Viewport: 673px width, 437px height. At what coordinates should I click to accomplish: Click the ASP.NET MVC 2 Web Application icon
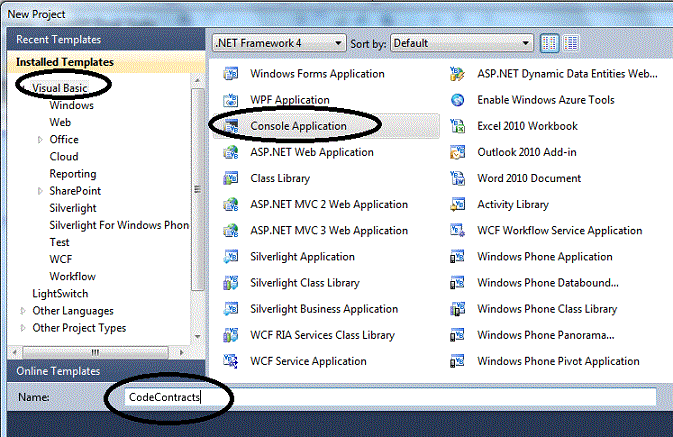231,205
